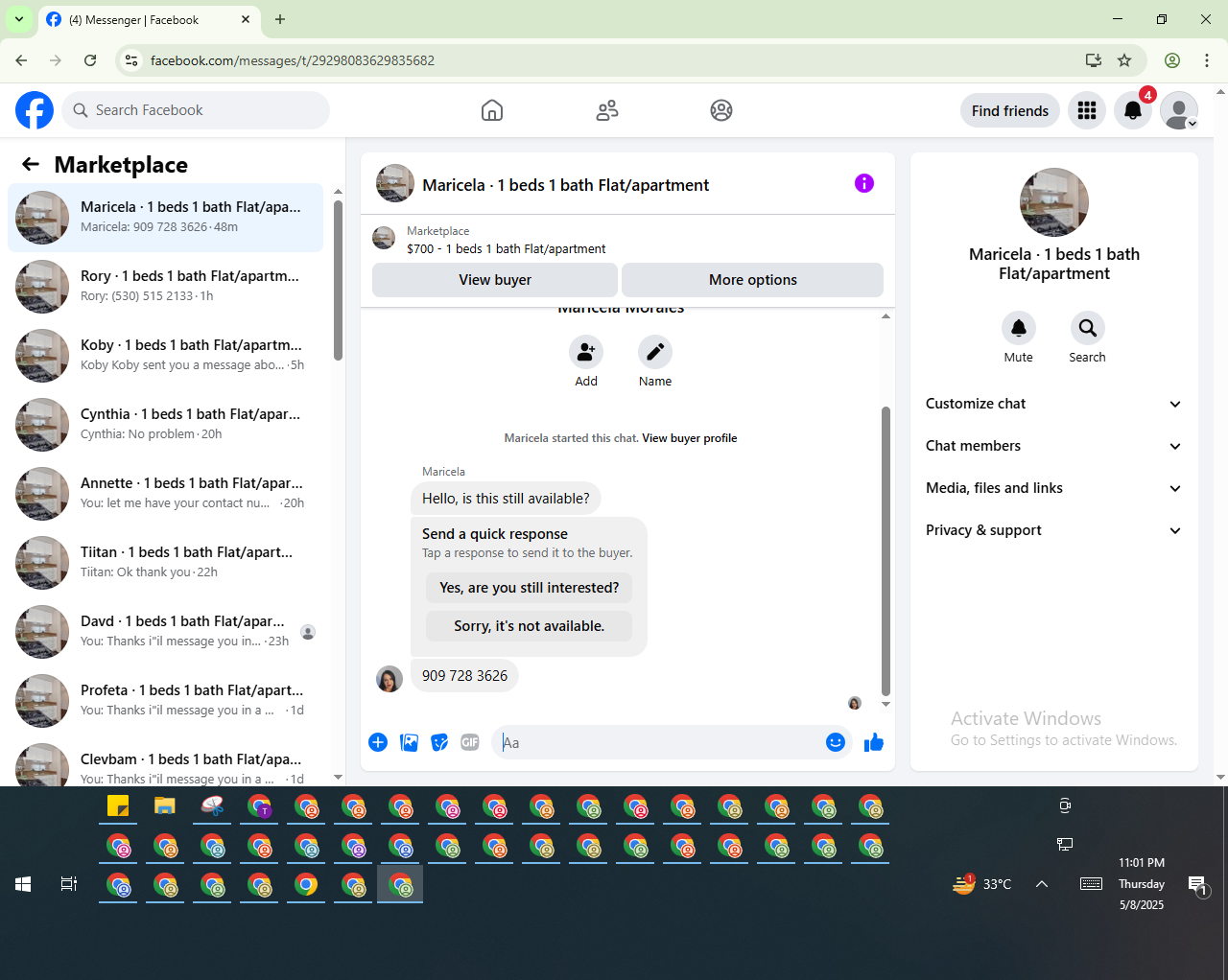Open File Explorer from the taskbar
1228x980 pixels.
(x=165, y=806)
